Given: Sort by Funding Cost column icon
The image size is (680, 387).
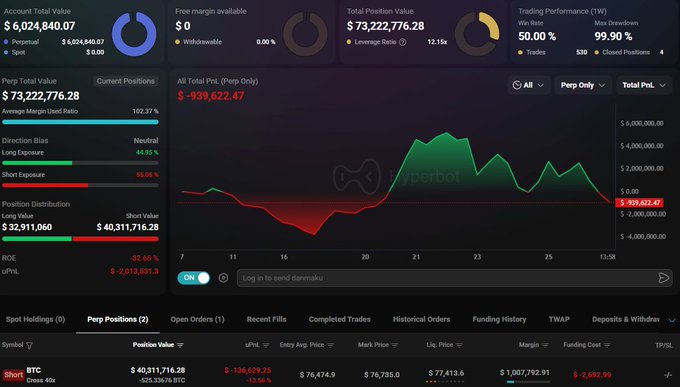Looking at the screenshot, I should click(607, 345).
